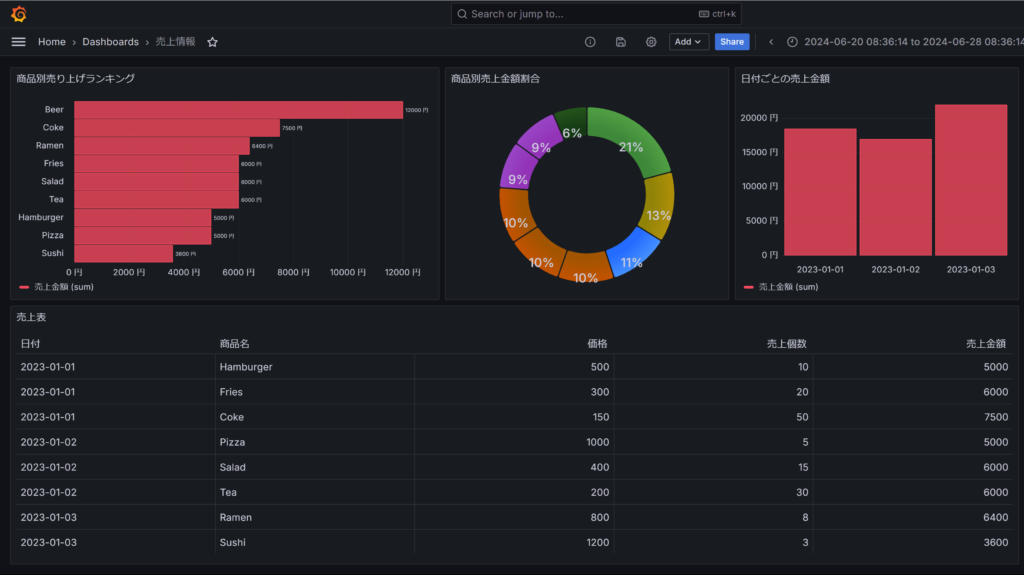The image size is (1024, 575).
Task: Shift time range back with left chevron
Action: click(771, 42)
